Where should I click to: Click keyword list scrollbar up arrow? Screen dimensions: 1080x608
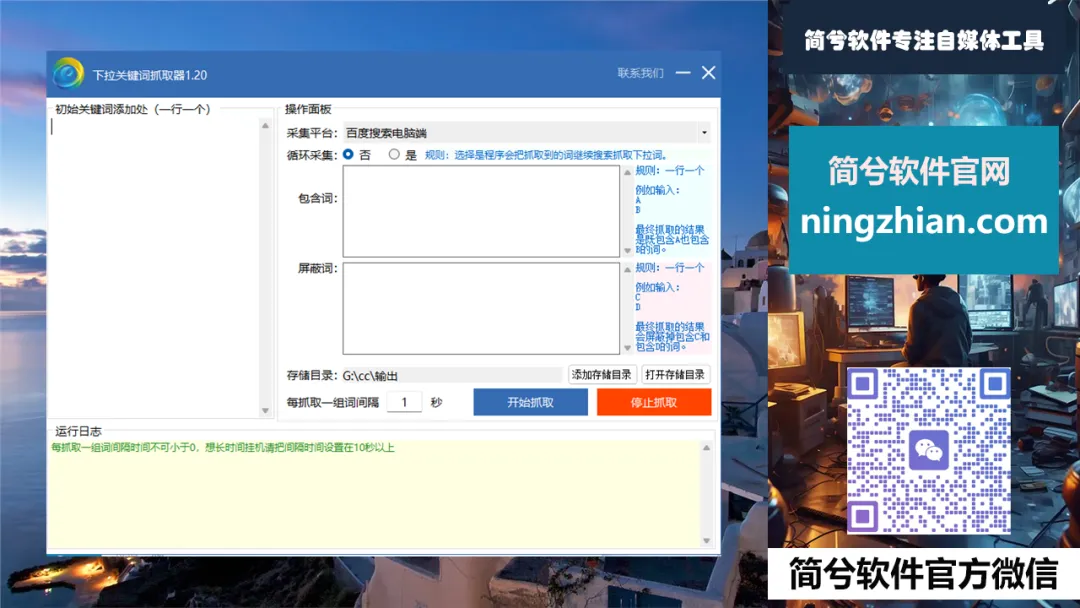[x=265, y=125]
